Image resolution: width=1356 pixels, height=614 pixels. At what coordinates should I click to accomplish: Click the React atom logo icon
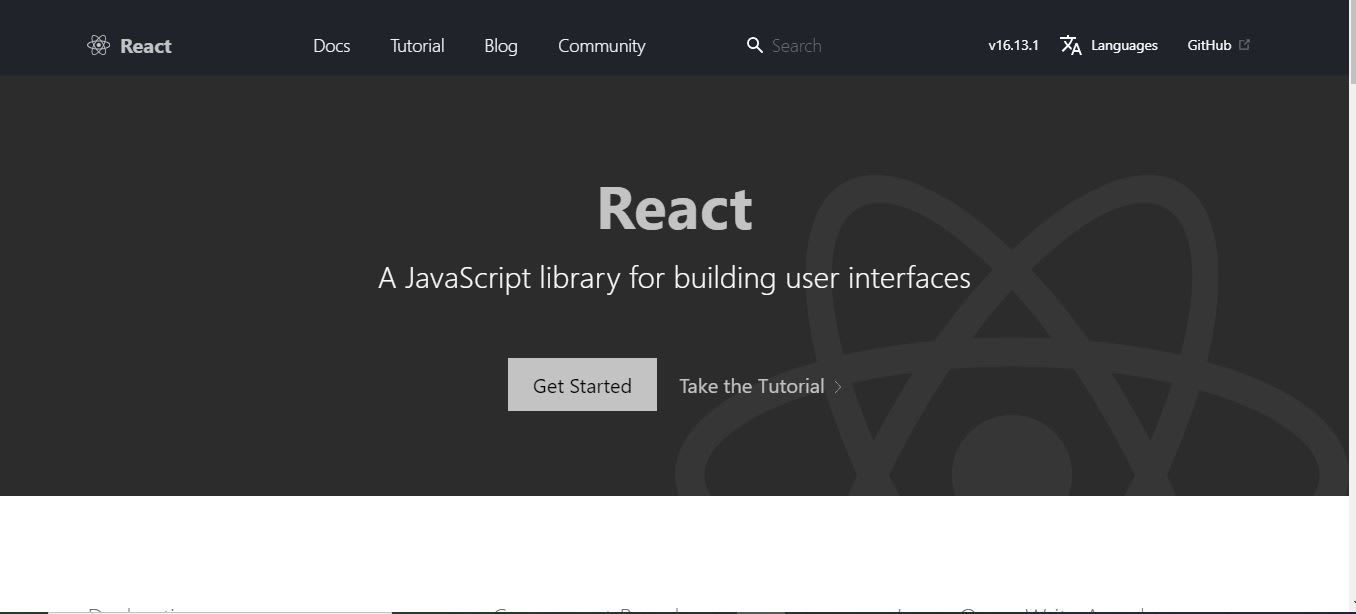[x=98, y=45]
